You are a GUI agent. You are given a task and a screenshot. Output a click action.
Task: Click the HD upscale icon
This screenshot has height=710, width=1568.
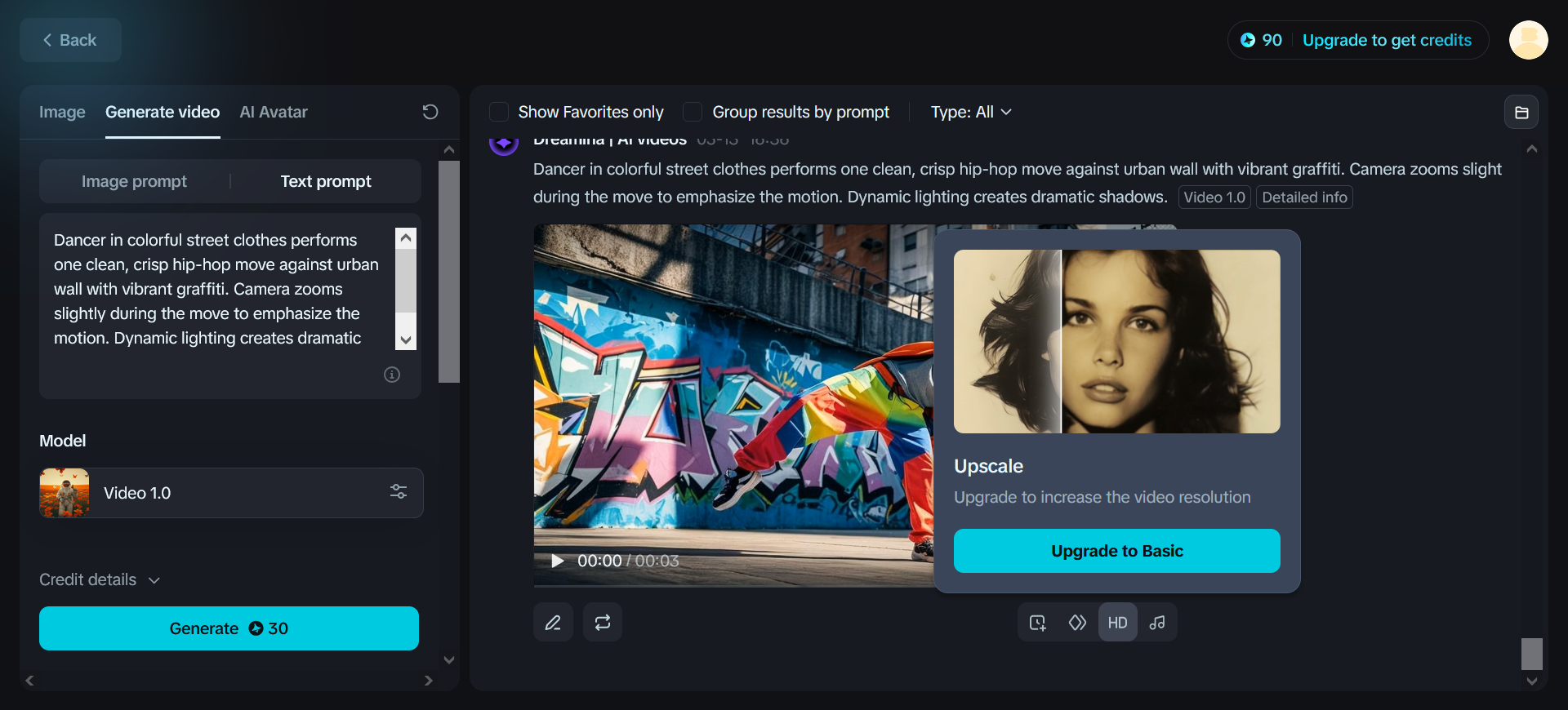click(x=1118, y=623)
